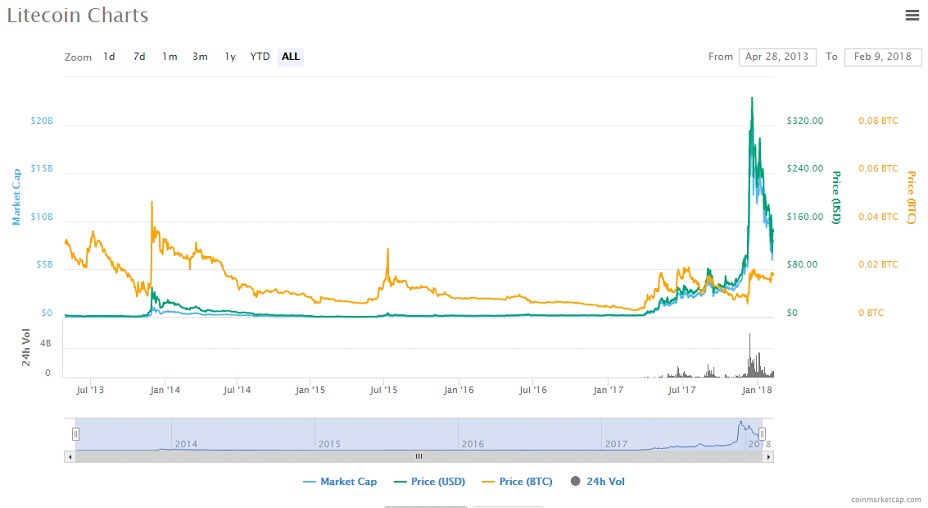Viewport: 928px width, 508px height.
Task: Click the navigator scrollbar grip
Action: [x=419, y=456]
